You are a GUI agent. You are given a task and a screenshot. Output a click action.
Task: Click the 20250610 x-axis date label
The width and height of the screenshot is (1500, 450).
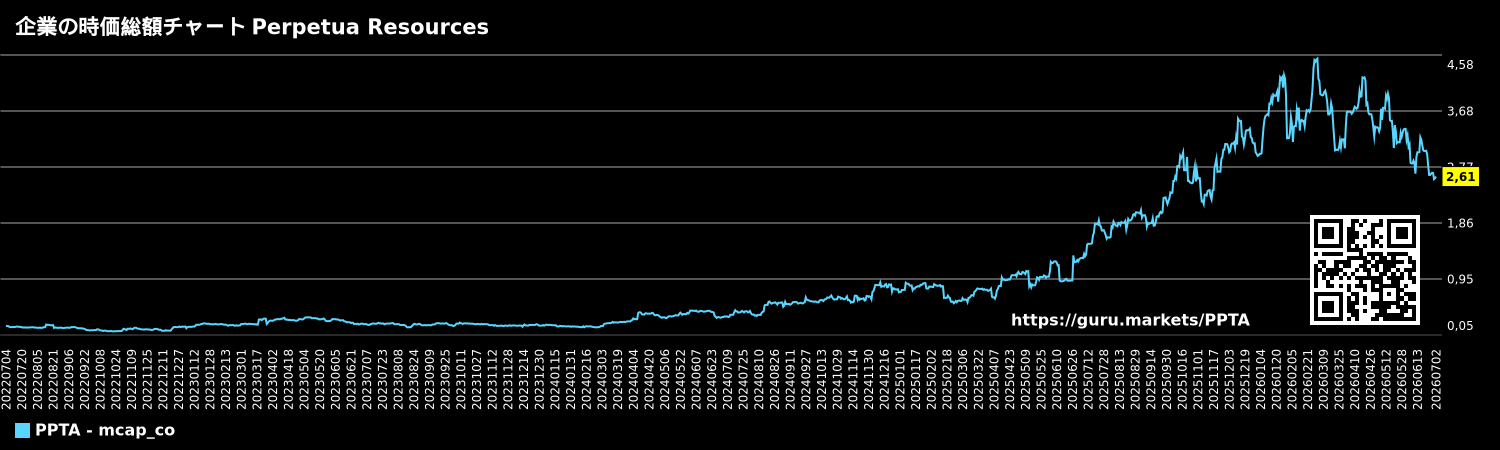click(x=1057, y=378)
